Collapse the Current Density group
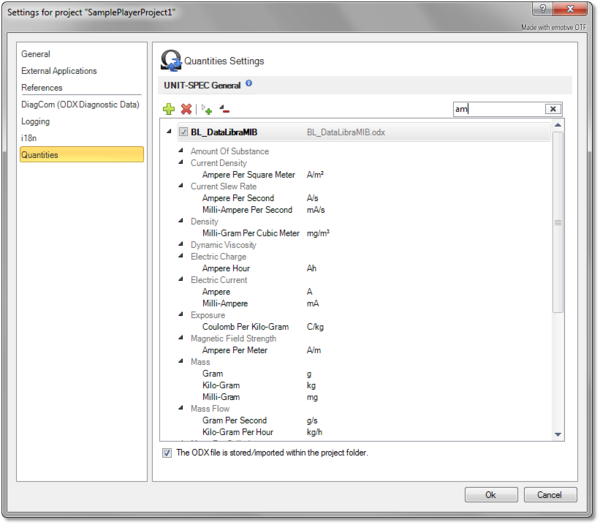600x525 pixels. (181, 163)
